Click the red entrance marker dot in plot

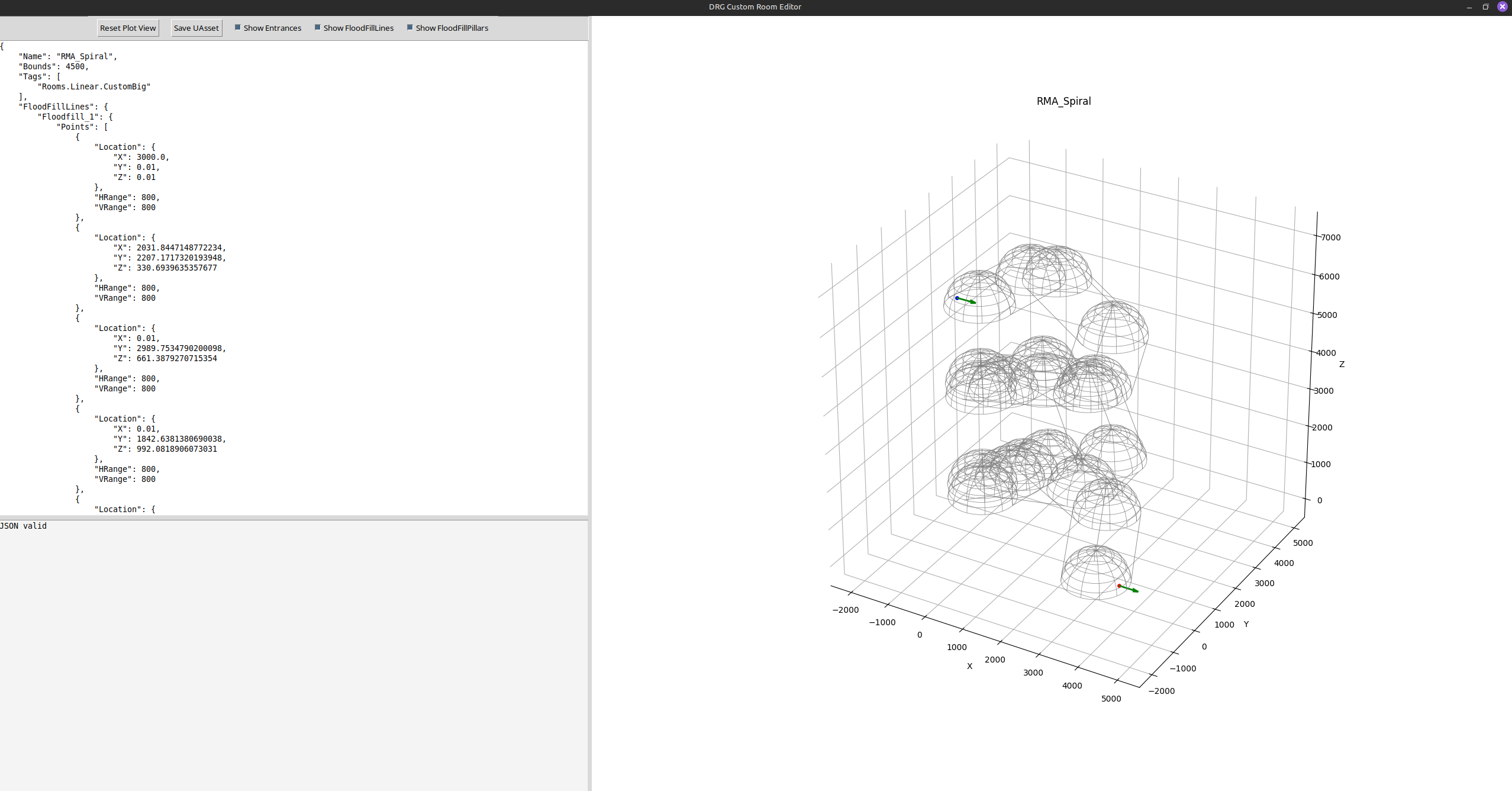(1119, 586)
